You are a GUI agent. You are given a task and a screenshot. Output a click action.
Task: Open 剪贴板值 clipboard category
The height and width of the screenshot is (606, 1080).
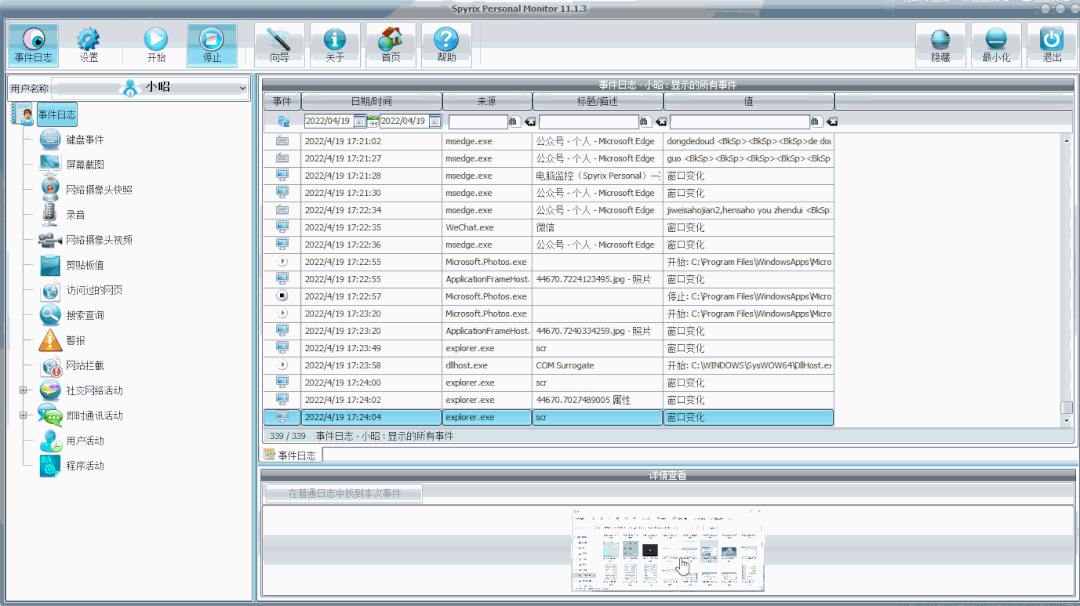pyautogui.click(x=85, y=265)
